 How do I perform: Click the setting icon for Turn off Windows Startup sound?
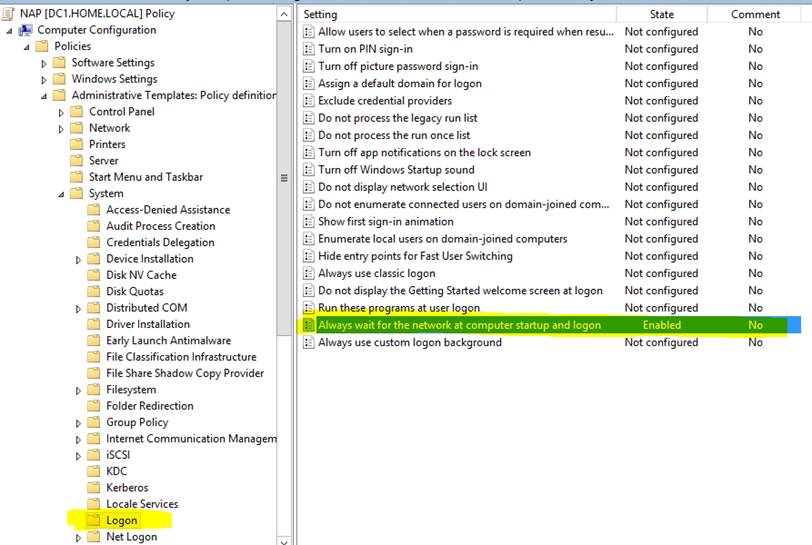(x=309, y=170)
